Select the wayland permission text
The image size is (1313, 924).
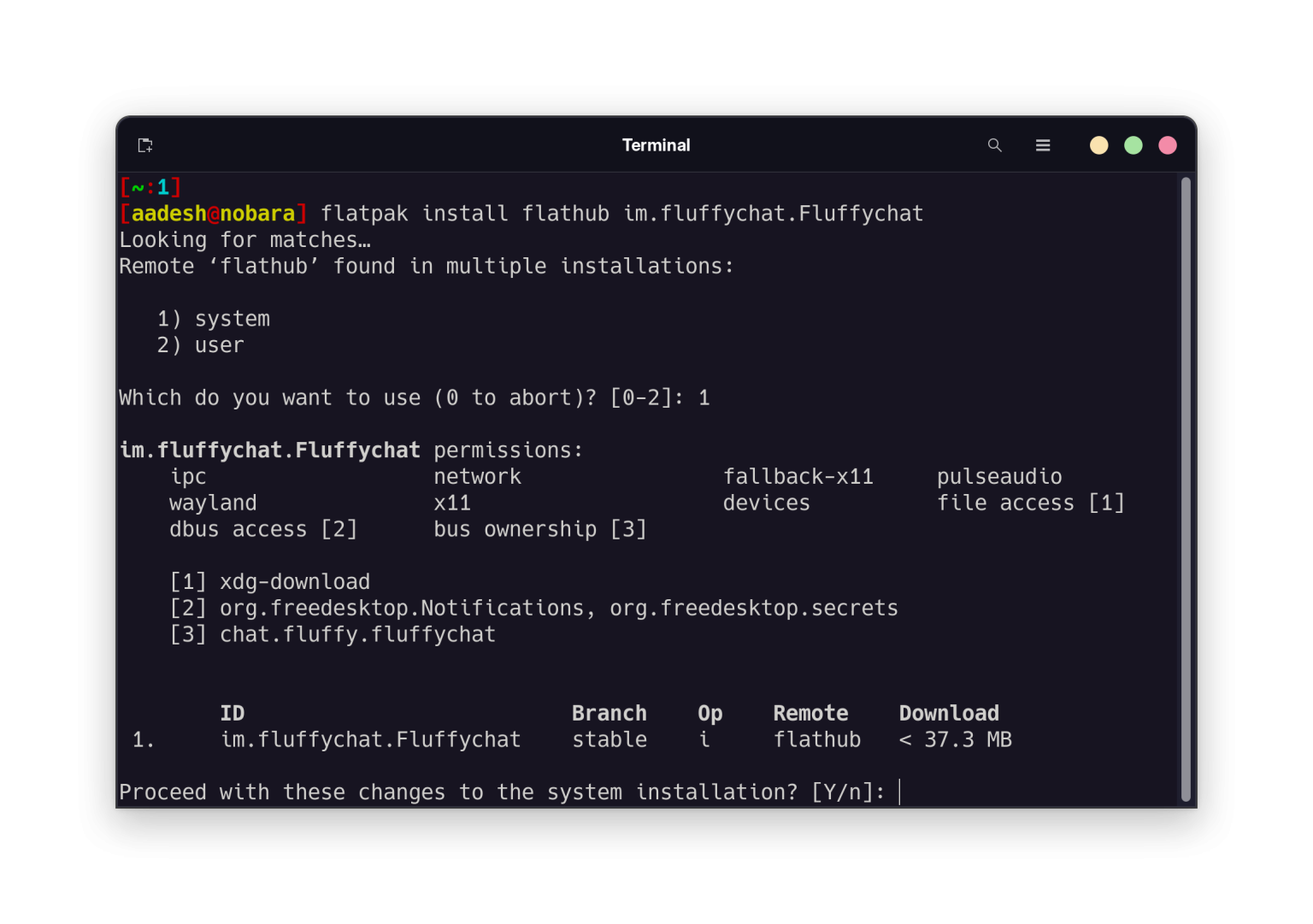coord(212,503)
